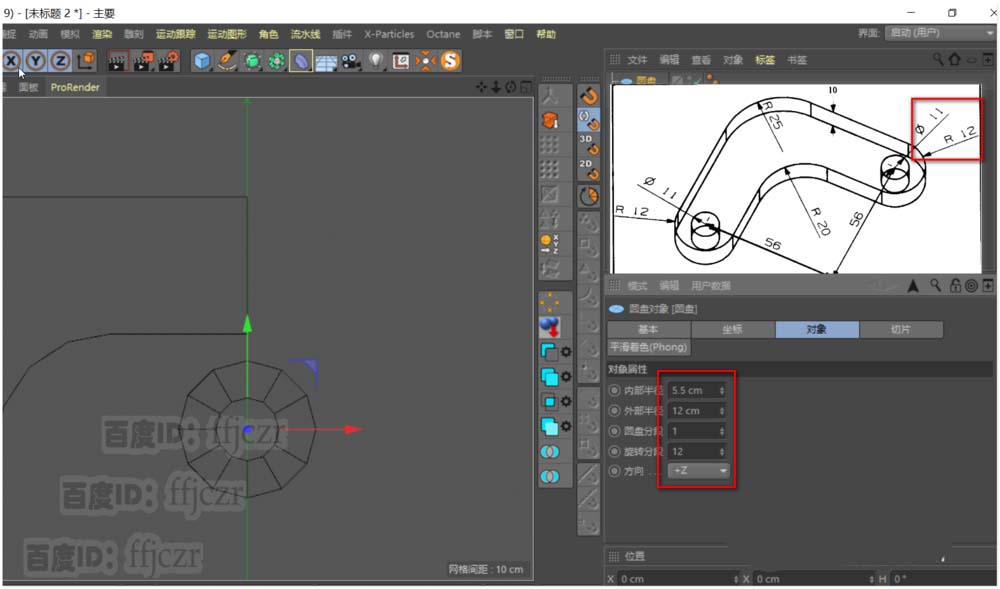Toggle the 内部半径 animation dot
The width and height of the screenshot is (1000, 589).
615,390
